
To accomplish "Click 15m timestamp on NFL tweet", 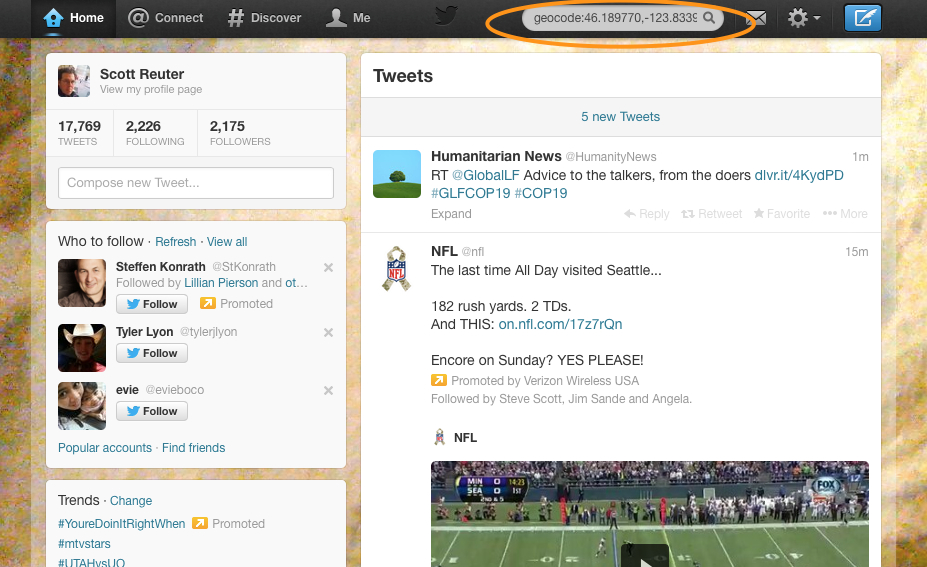I will pyautogui.click(x=856, y=252).
